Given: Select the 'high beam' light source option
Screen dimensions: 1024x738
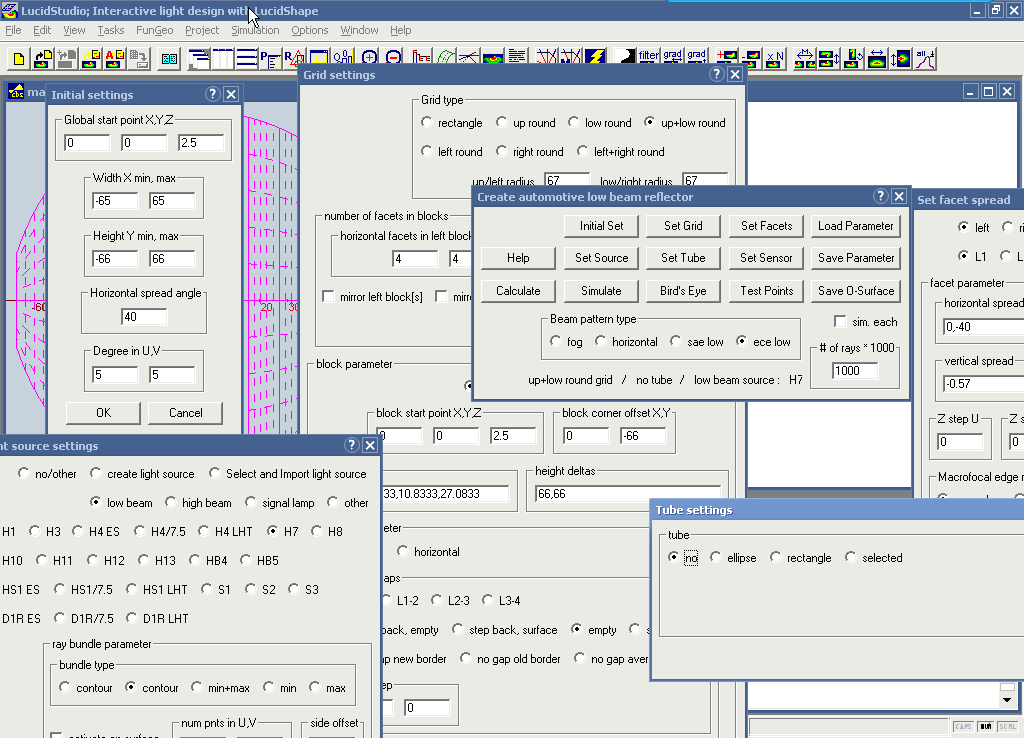Looking at the screenshot, I should pos(170,502).
